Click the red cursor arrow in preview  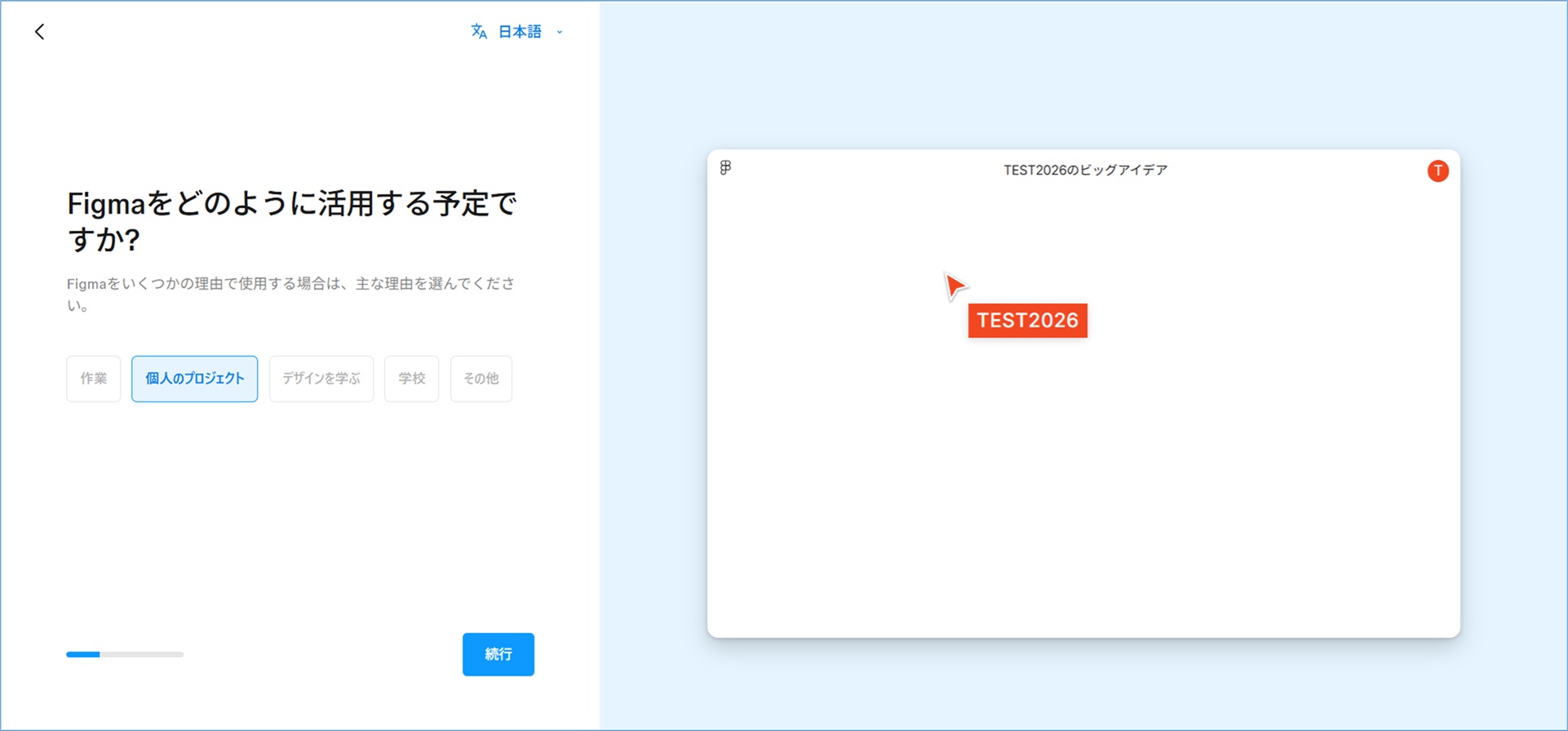pyautogui.click(x=955, y=286)
